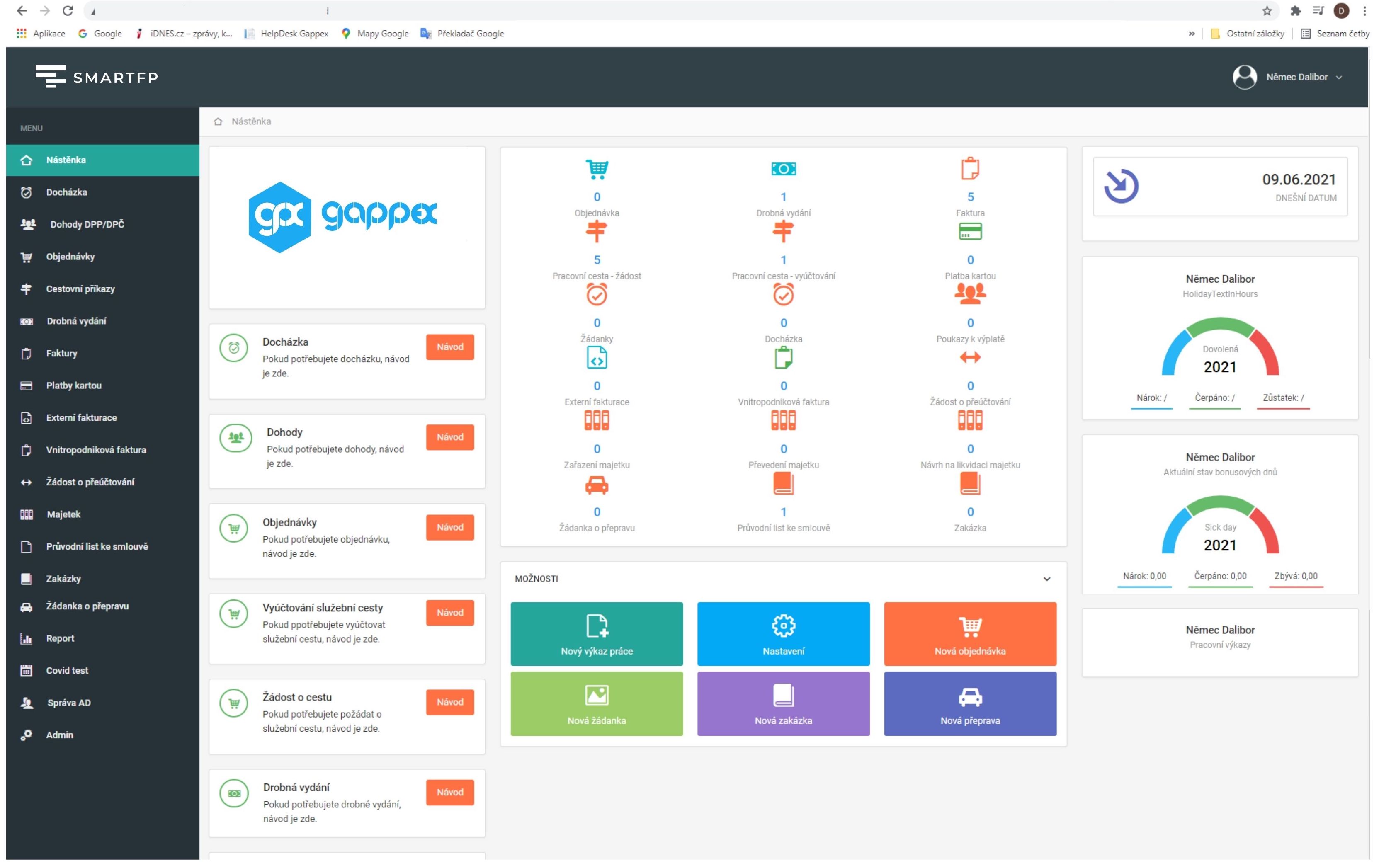Open Covid test menu item
1379x868 pixels.
tap(67, 670)
